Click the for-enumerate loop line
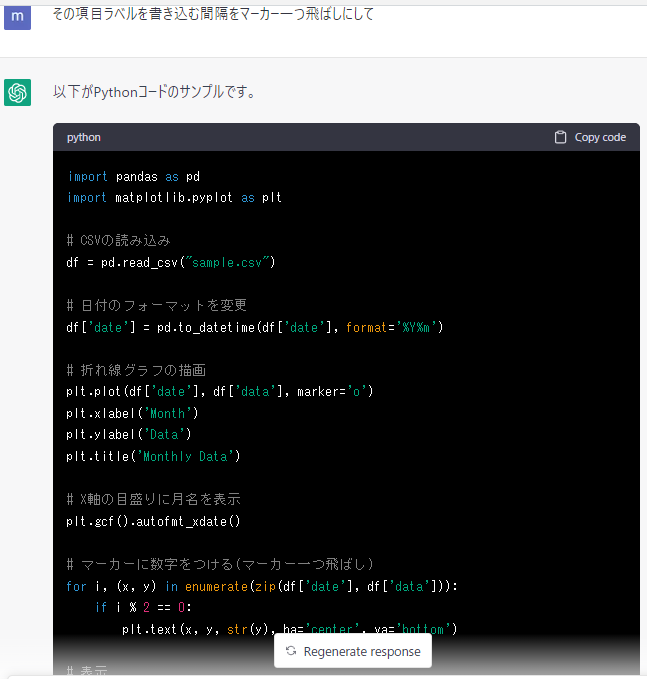 tap(262, 586)
